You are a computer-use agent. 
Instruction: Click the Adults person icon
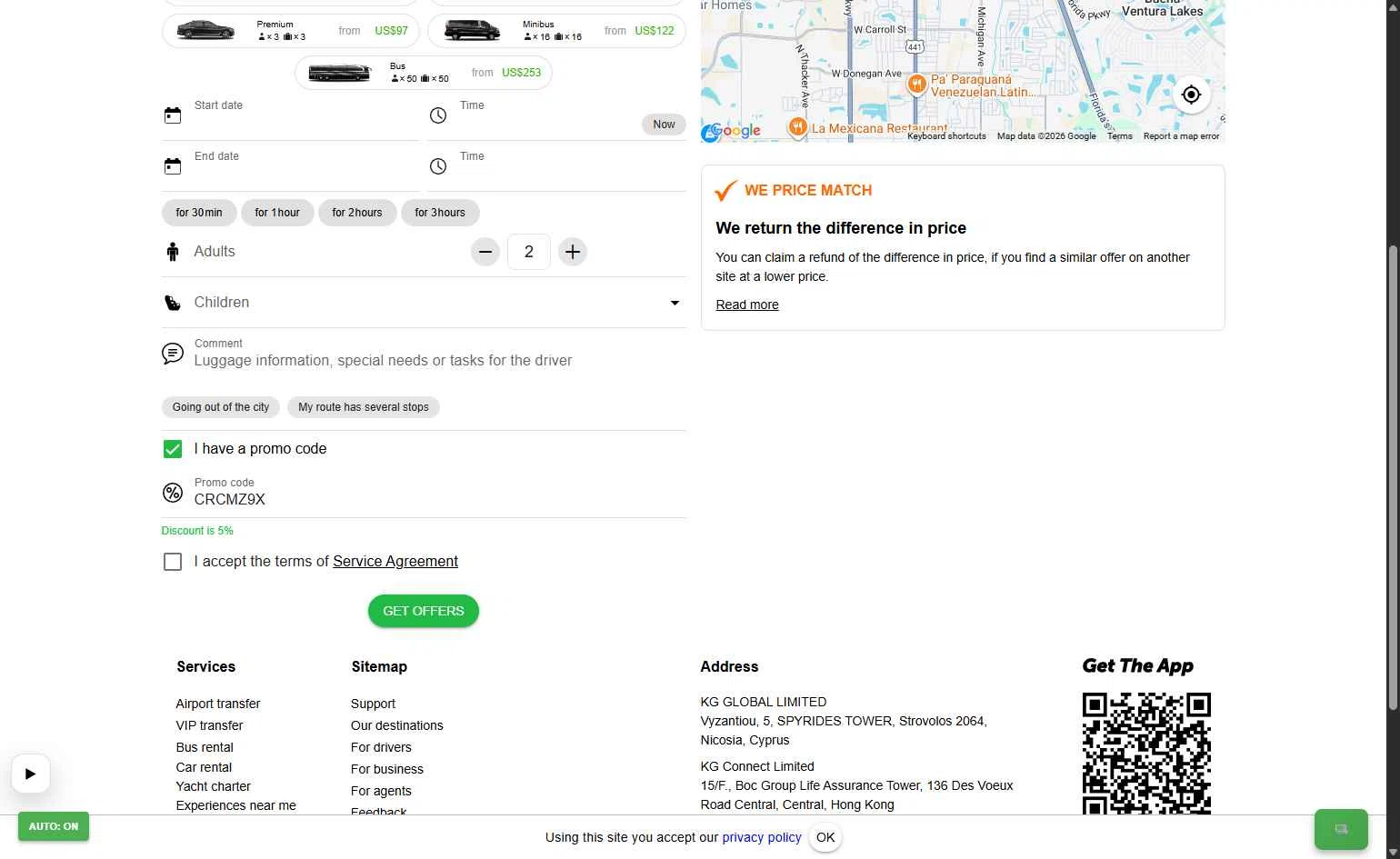173,252
